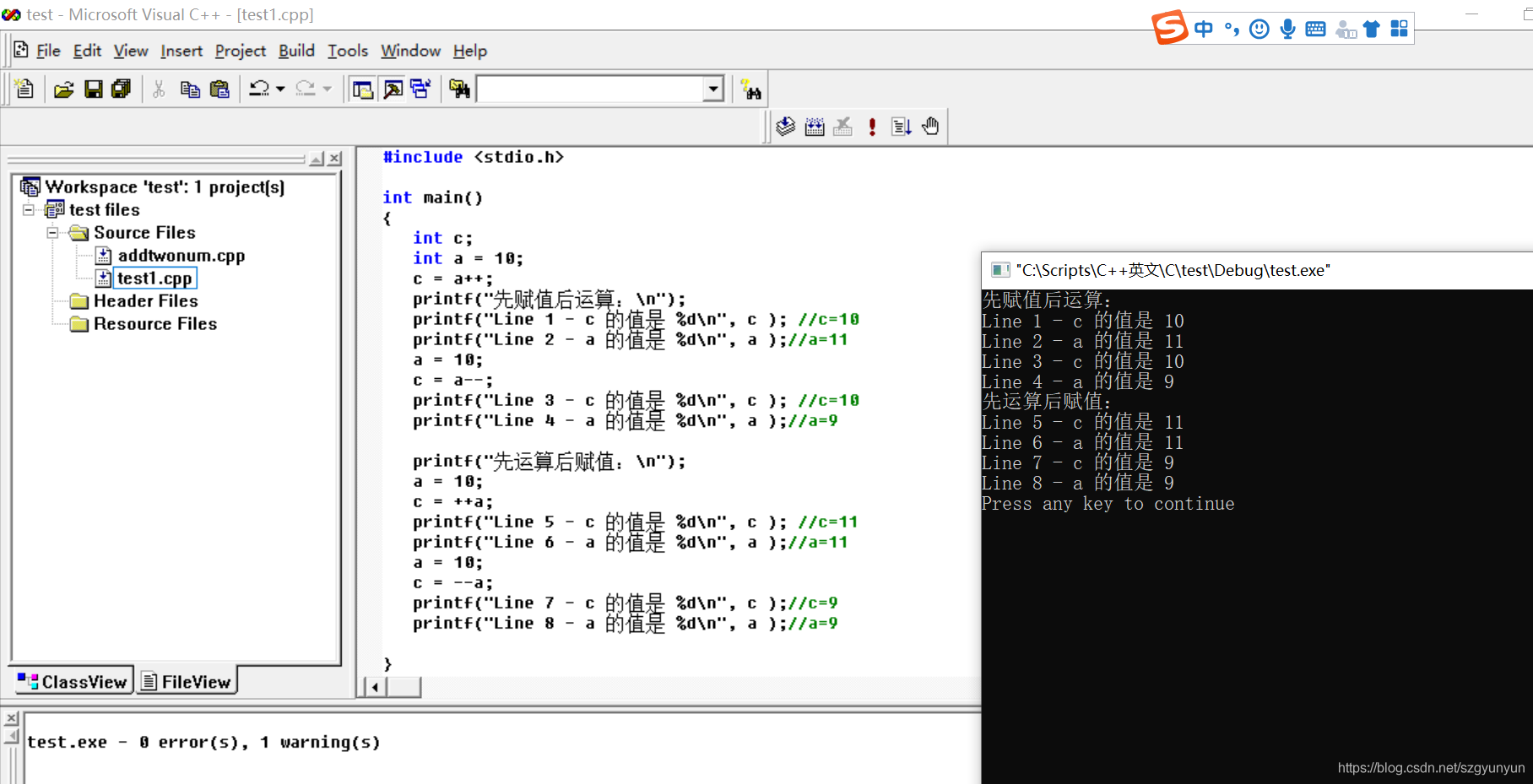
Task: Select test1.cpp in the file tree
Action: tap(154, 278)
